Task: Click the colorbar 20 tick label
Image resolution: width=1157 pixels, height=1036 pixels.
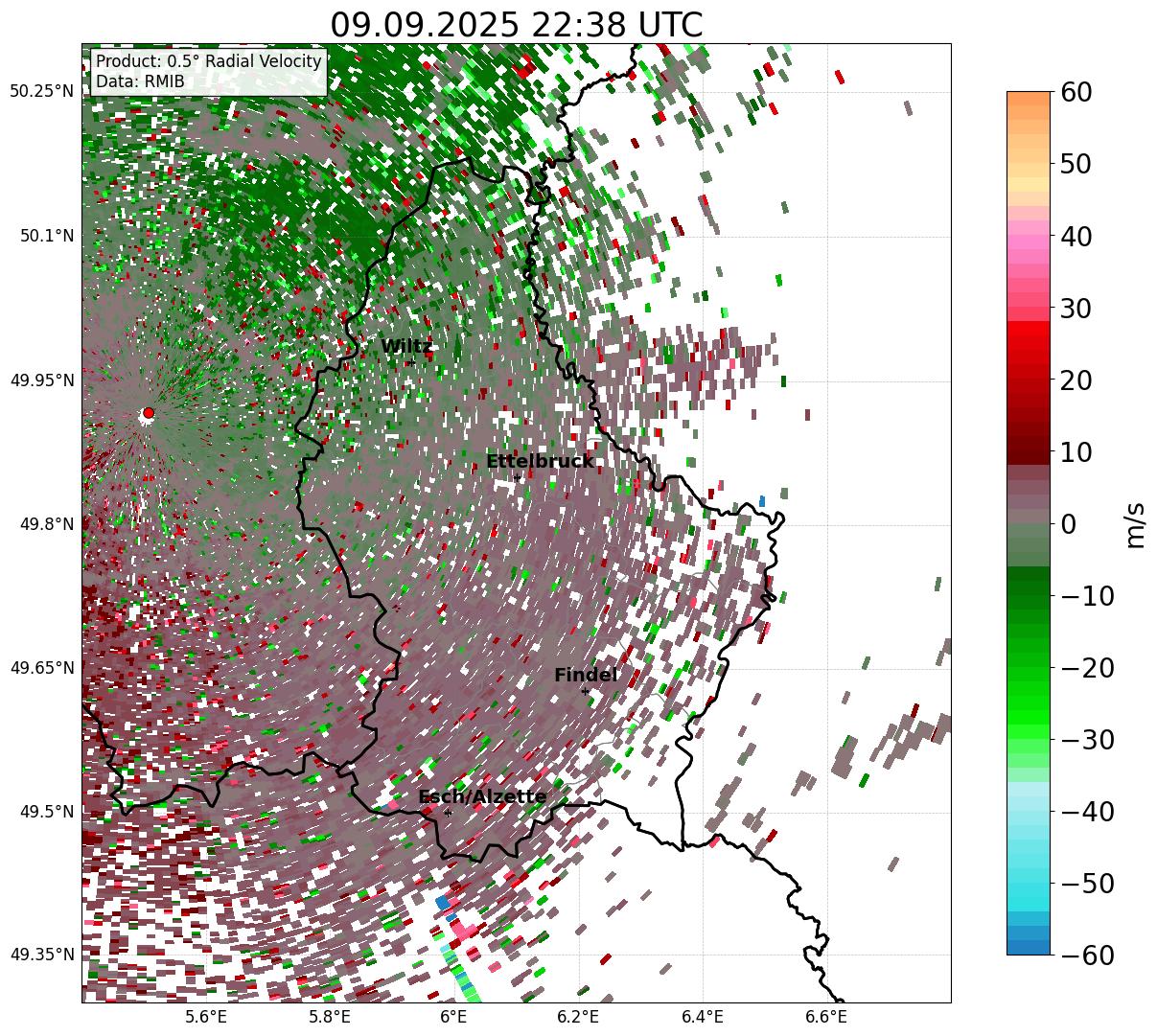Action: click(1075, 380)
